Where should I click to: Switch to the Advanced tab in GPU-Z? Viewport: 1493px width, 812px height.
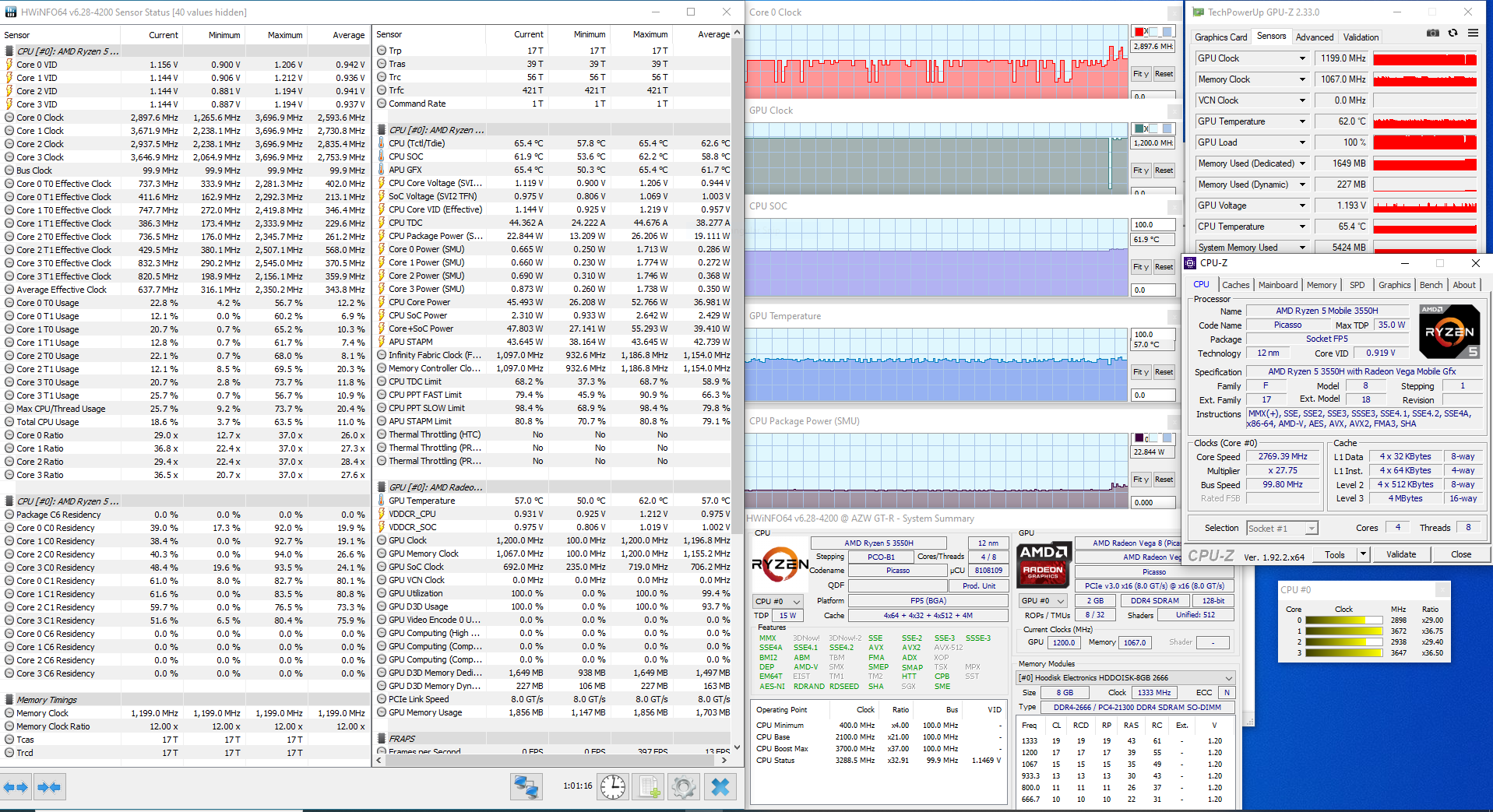pyautogui.click(x=1315, y=37)
